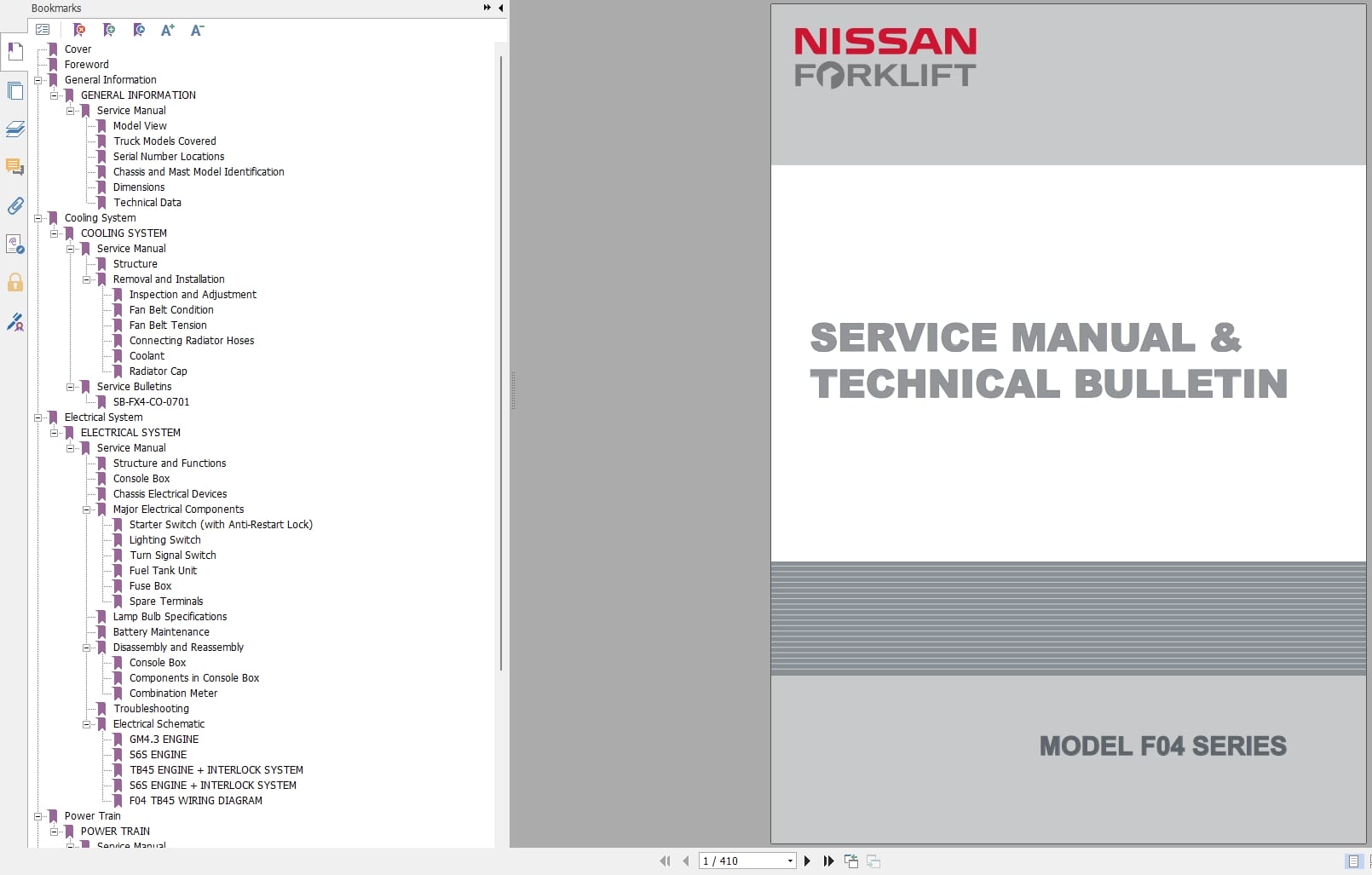Click the bookmarks panel vertical scrollbar

(x=501, y=364)
